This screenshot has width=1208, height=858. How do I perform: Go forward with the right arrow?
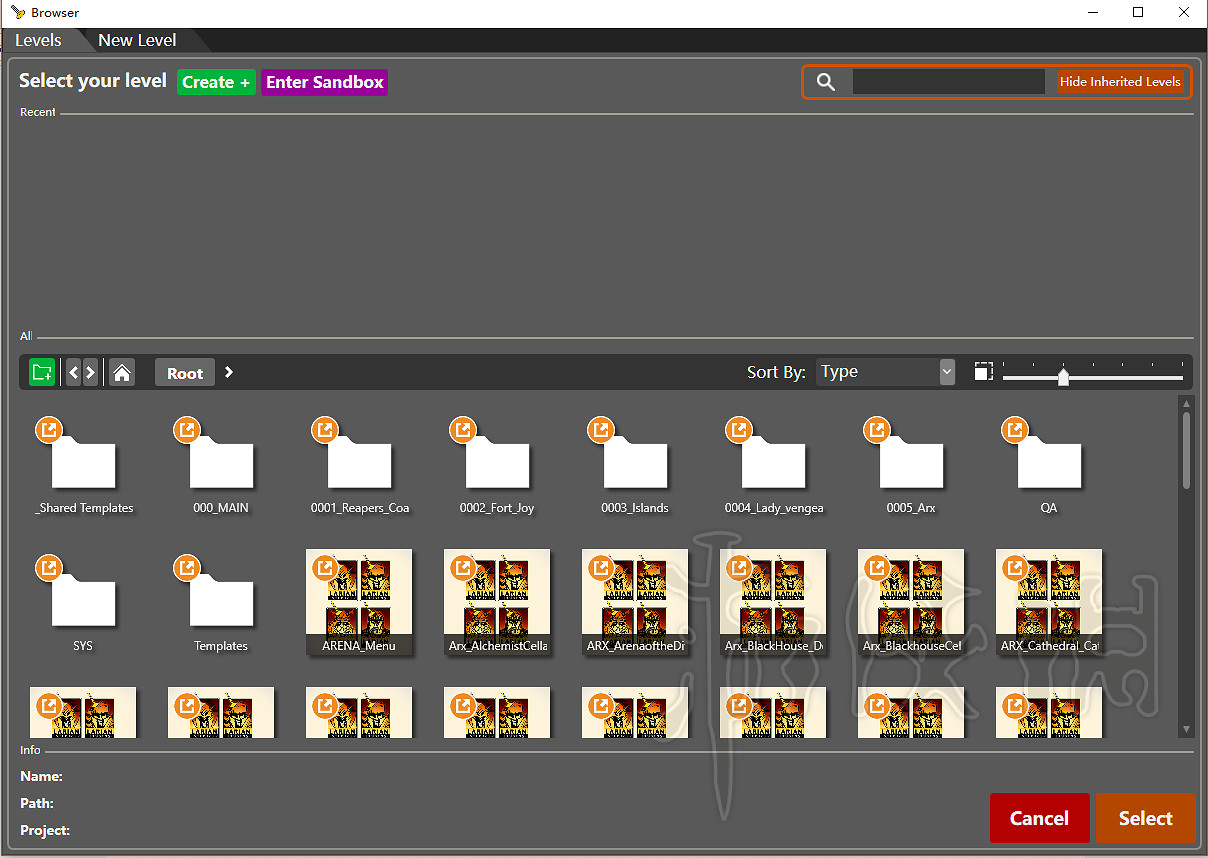click(91, 373)
